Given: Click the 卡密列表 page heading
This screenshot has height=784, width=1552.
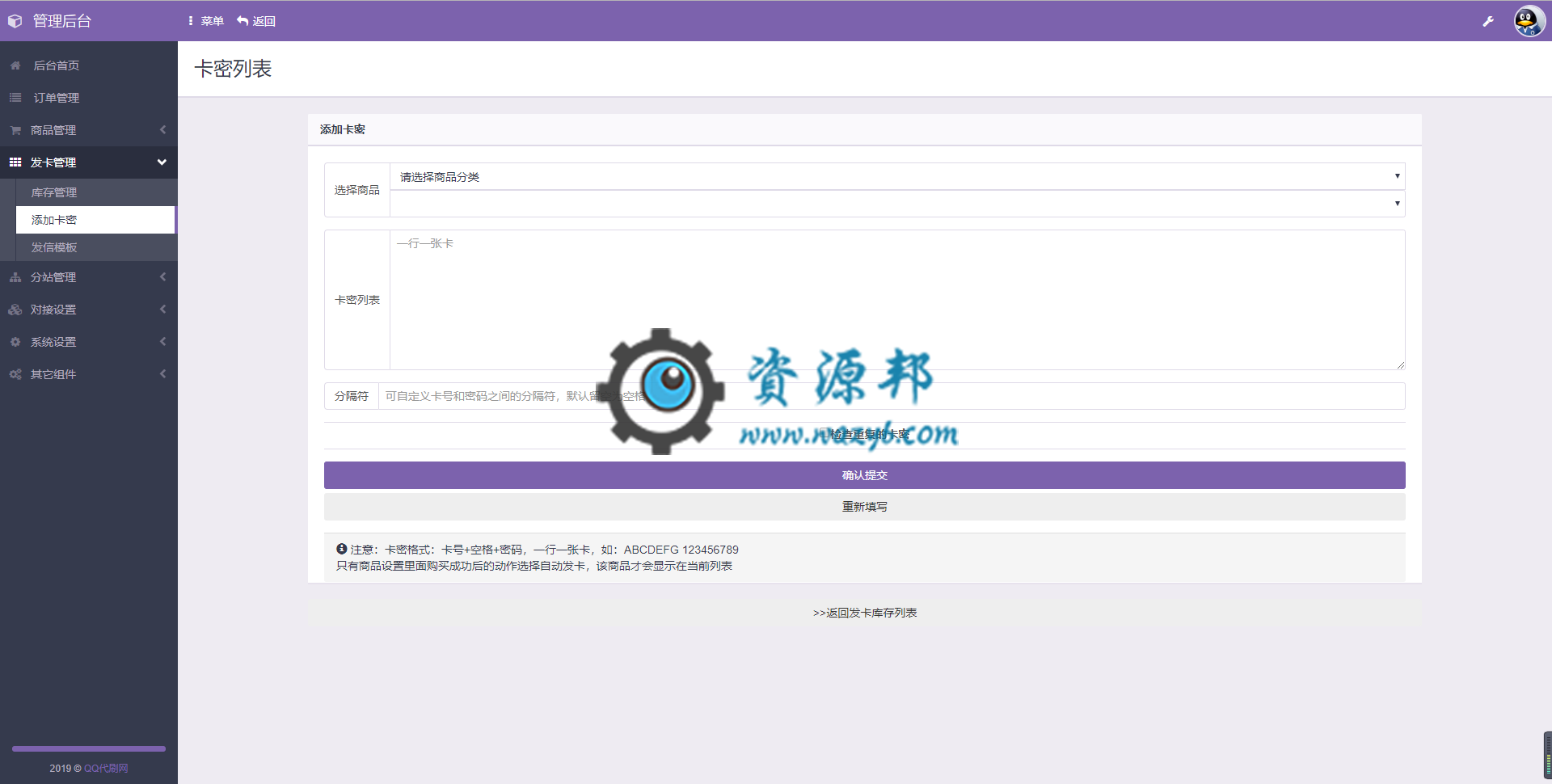Looking at the screenshot, I should (x=233, y=69).
